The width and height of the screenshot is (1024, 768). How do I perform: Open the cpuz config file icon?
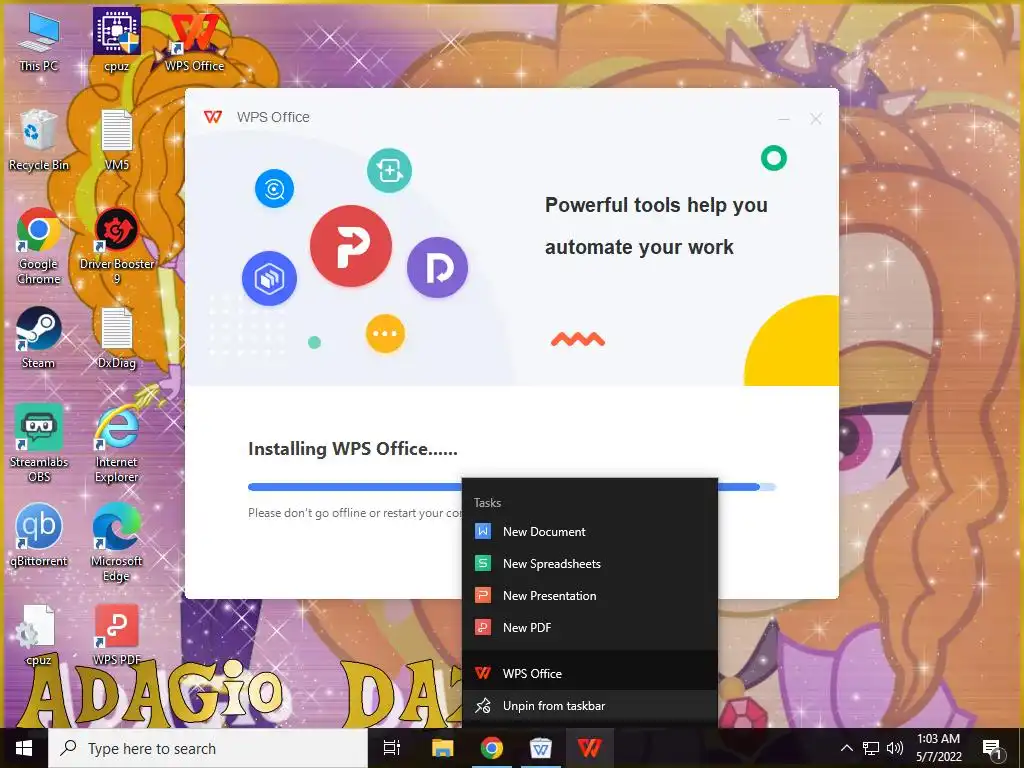[x=39, y=635]
